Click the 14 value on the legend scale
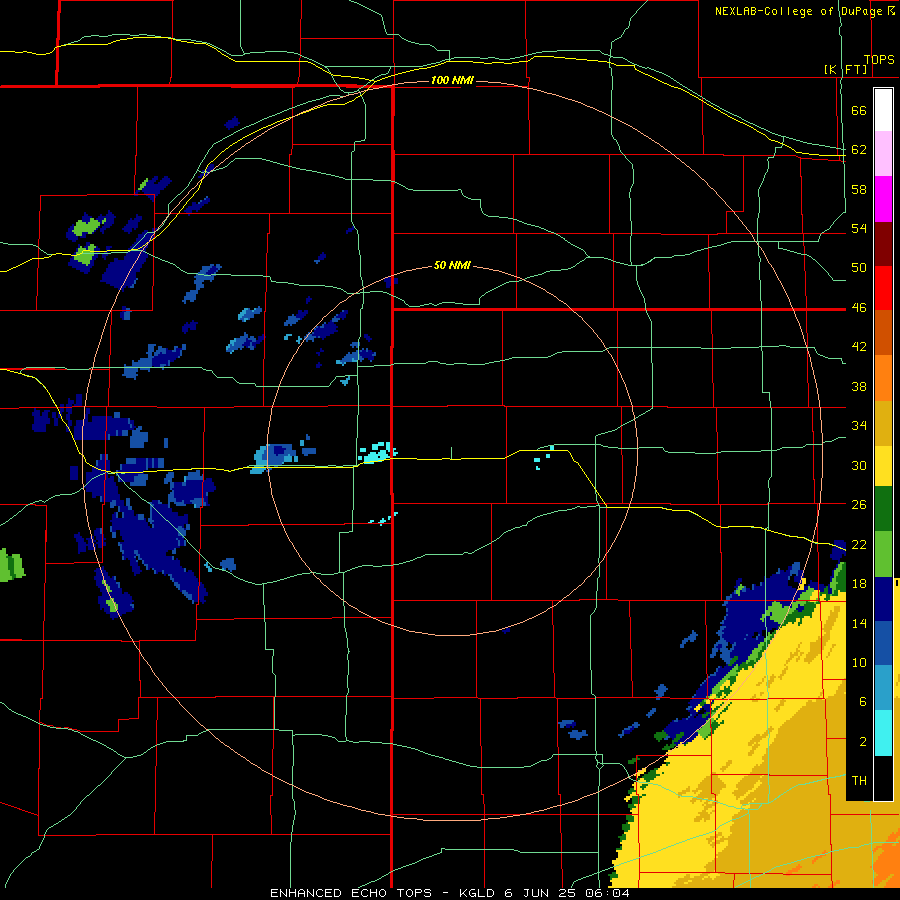The height and width of the screenshot is (900, 900). [859, 623]
